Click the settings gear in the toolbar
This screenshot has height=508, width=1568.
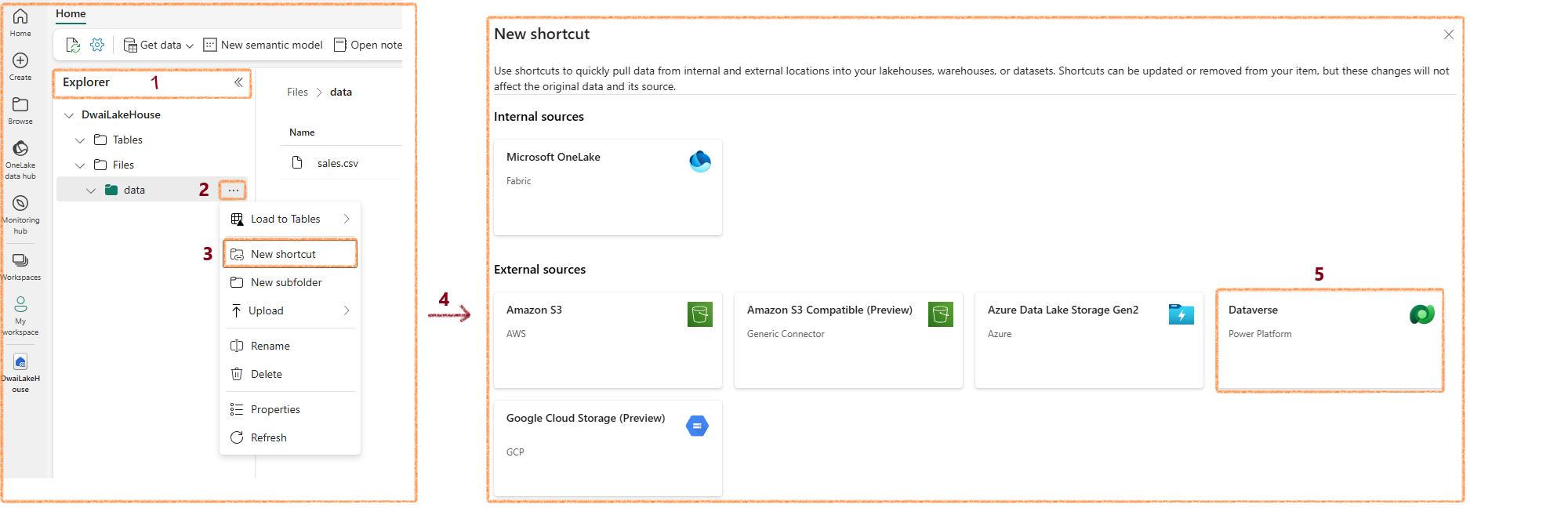[97, 45]
